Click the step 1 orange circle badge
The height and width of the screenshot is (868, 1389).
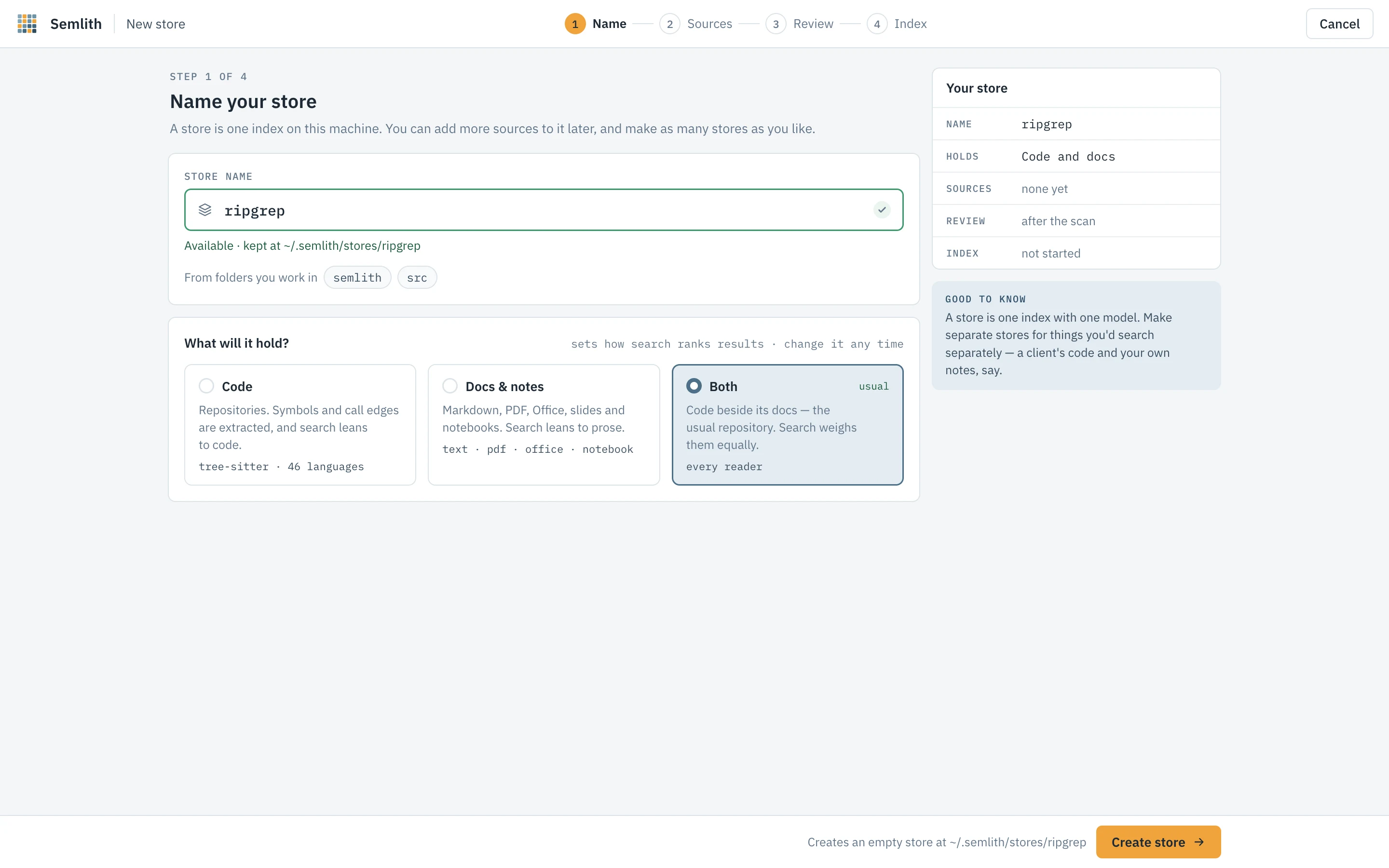[574, 24]
